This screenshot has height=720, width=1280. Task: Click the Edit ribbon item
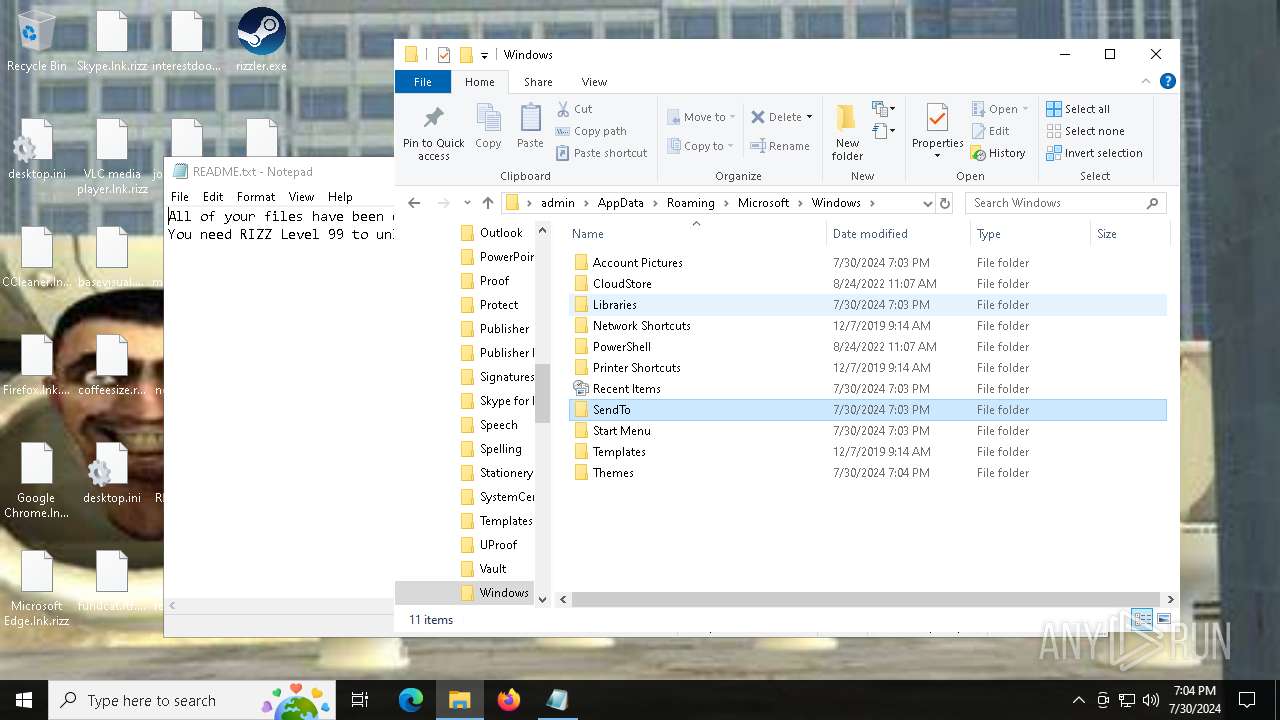click(990, 131)
